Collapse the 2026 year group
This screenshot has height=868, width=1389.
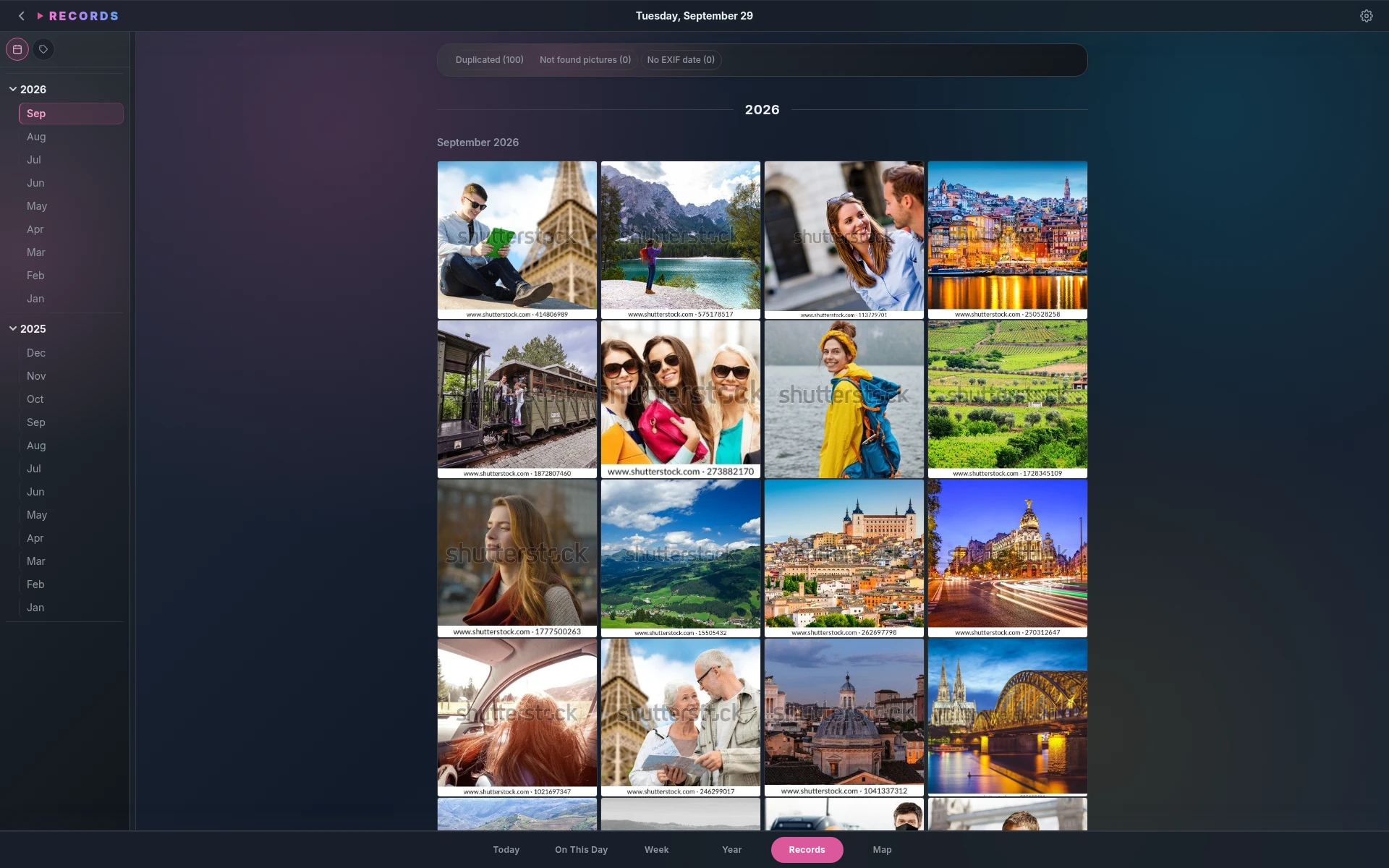point(13,89)
